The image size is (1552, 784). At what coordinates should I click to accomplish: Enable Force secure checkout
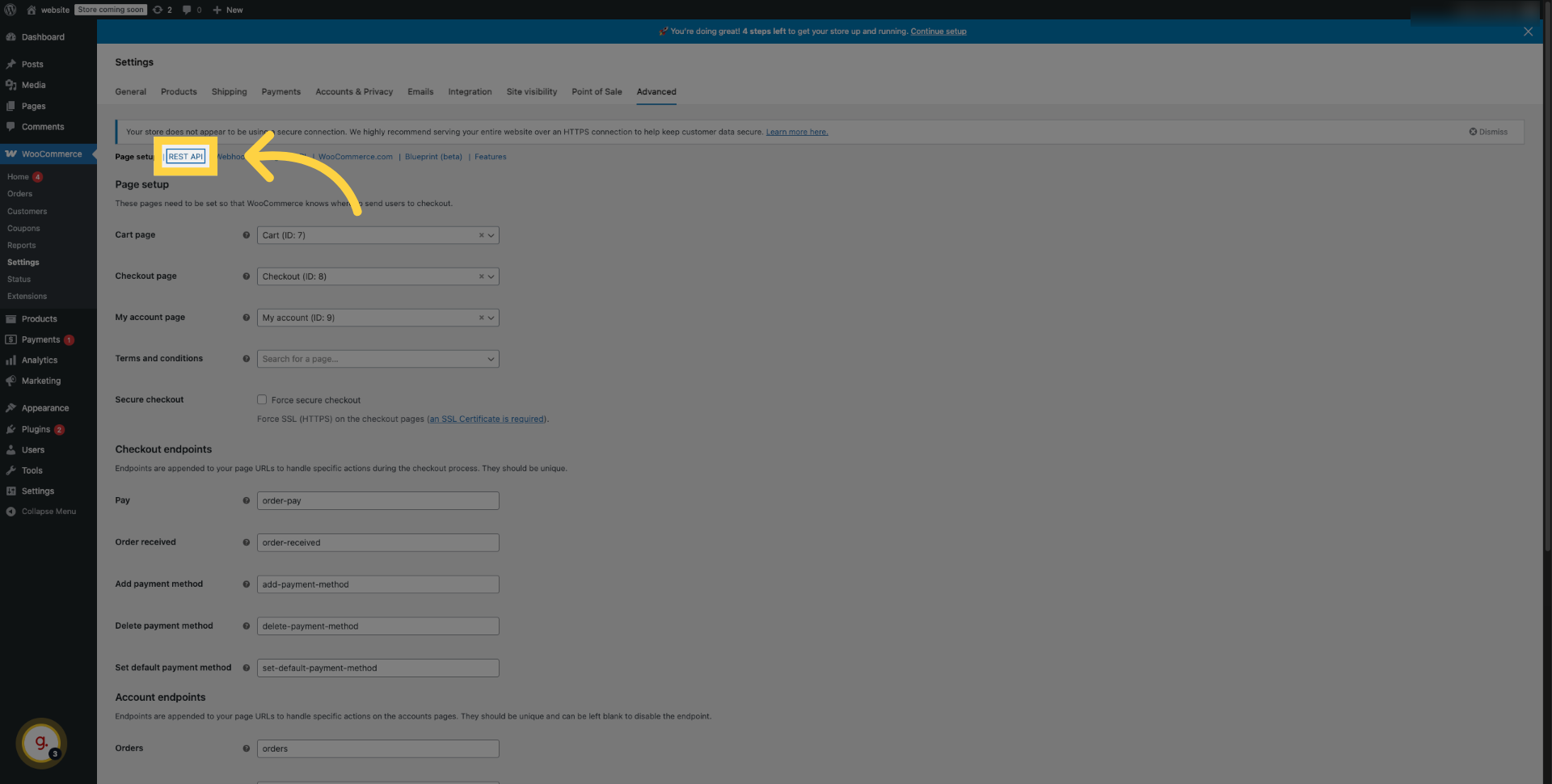point(262,399)
